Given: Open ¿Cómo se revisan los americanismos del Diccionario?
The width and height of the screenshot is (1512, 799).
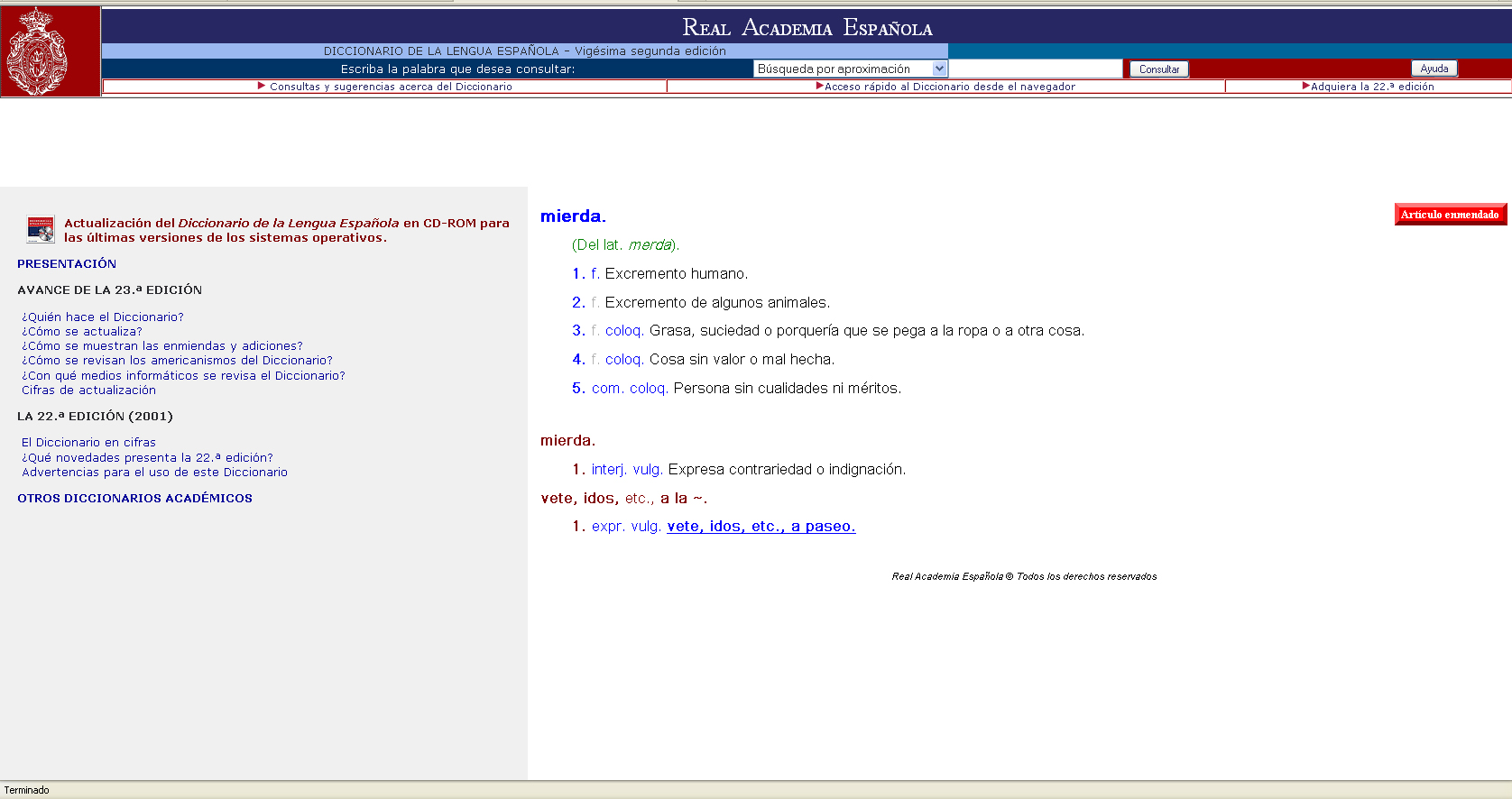Looking at the screenshot, I should pyautogui.click(x=177, y=360).
